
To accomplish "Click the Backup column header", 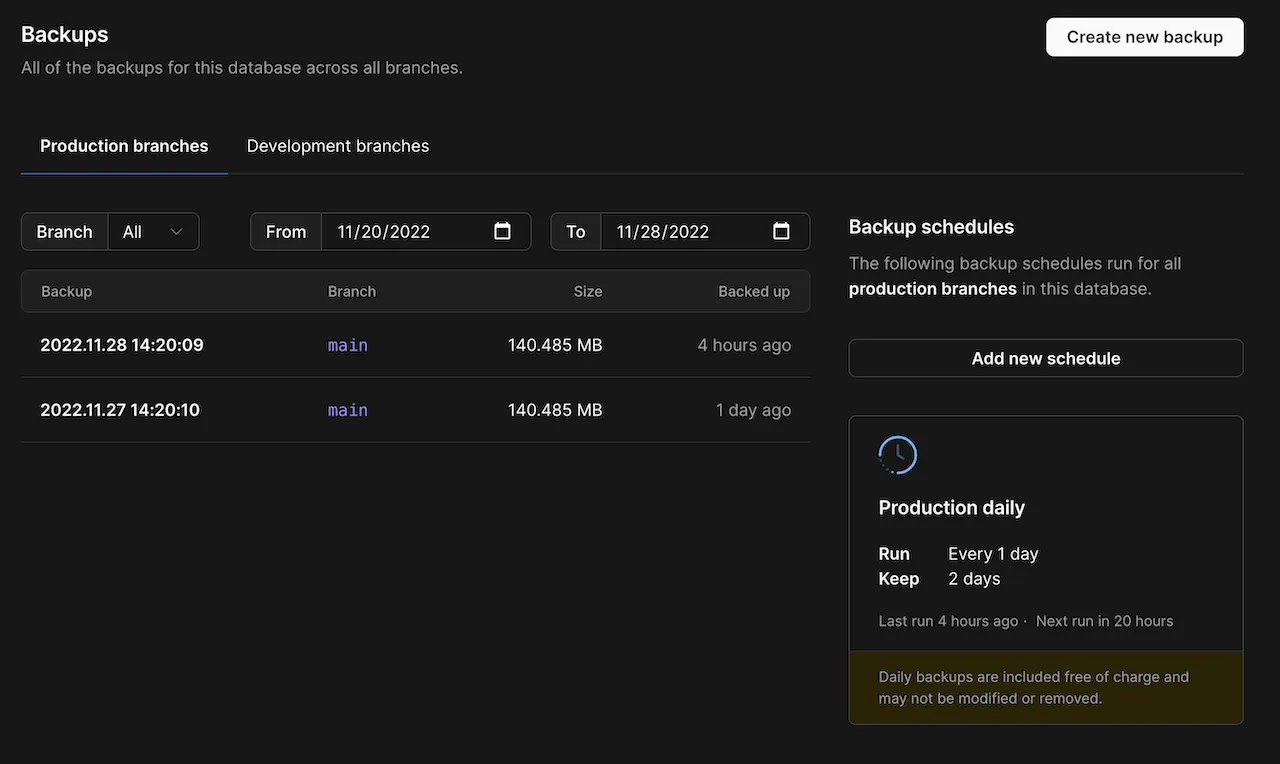I will [x=66, y=292].
